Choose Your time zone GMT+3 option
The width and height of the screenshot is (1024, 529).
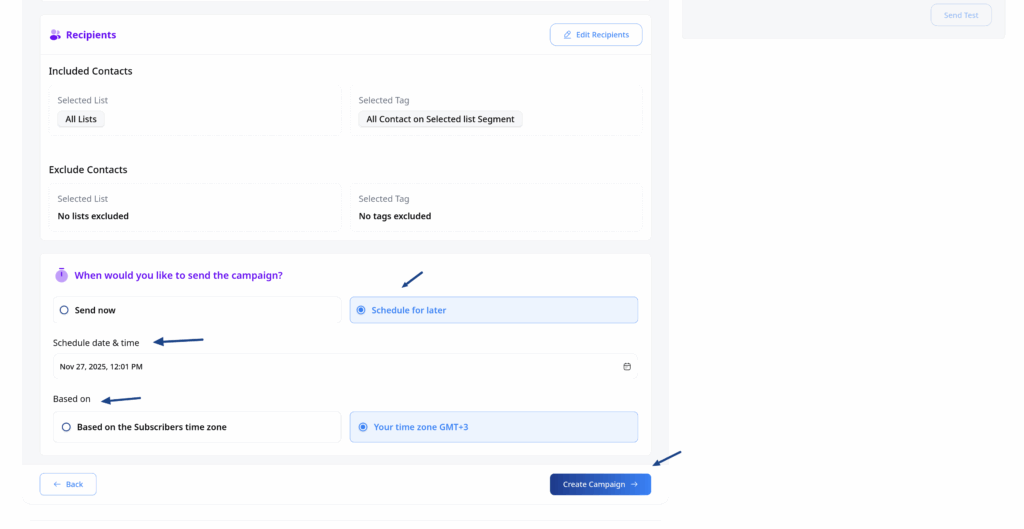pyautogui.click(x=364, y=427)
